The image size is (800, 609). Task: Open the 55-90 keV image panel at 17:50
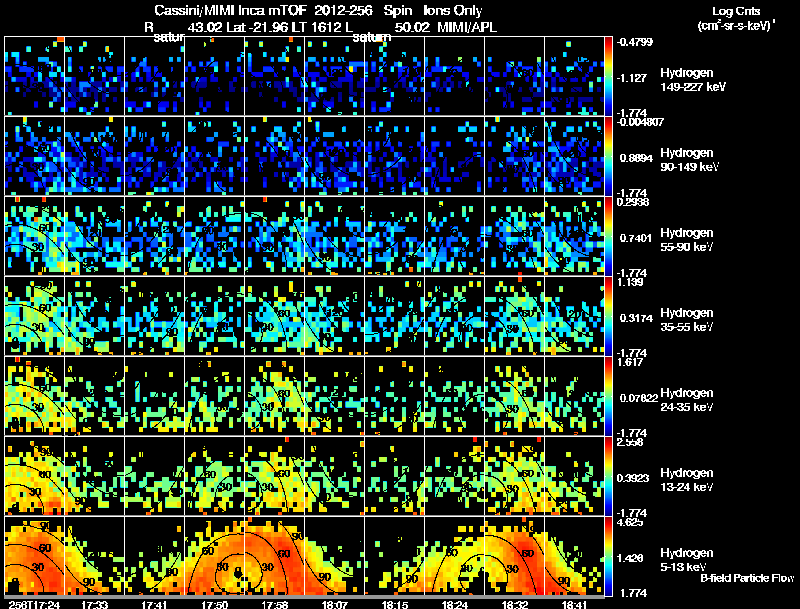[x=215, y=236]
